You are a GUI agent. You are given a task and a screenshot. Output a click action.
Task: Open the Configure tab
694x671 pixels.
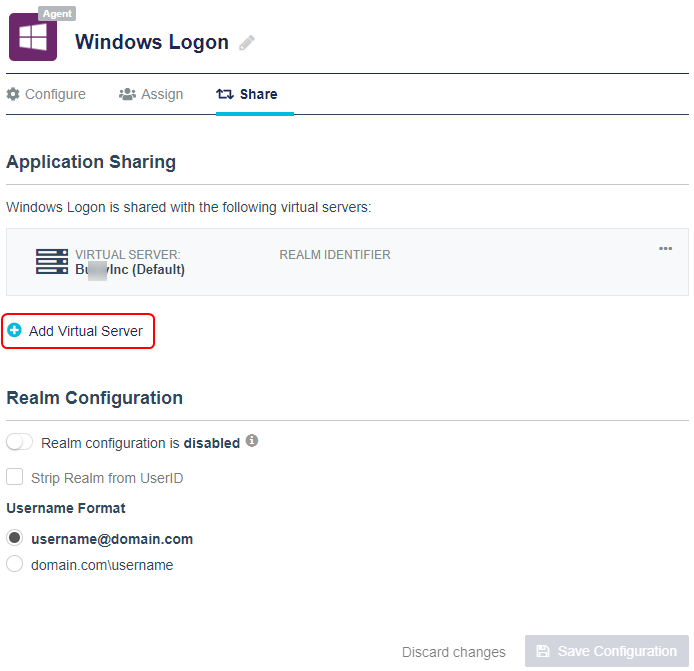tap(46, 94)
